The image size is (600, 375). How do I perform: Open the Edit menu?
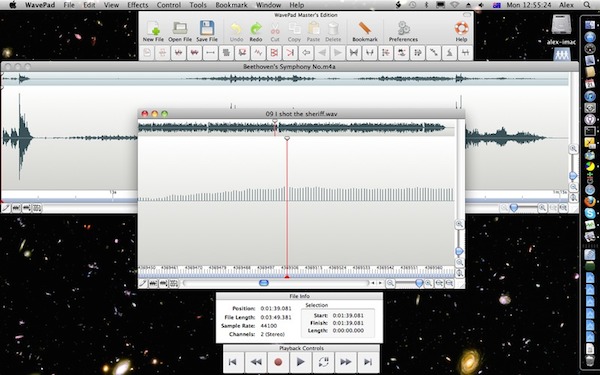pos(89,5)
